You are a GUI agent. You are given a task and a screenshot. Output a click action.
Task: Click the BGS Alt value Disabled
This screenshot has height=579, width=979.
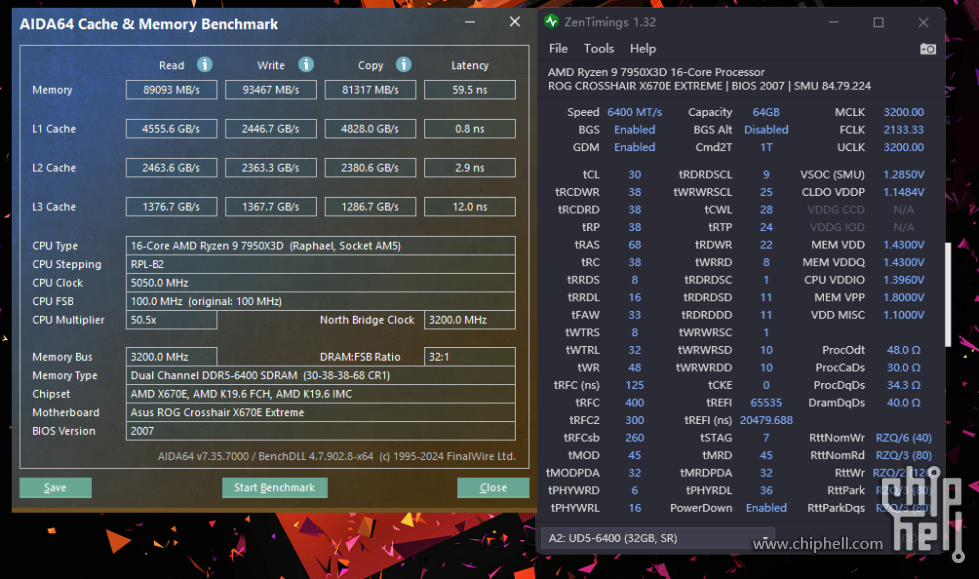(766, 130)
